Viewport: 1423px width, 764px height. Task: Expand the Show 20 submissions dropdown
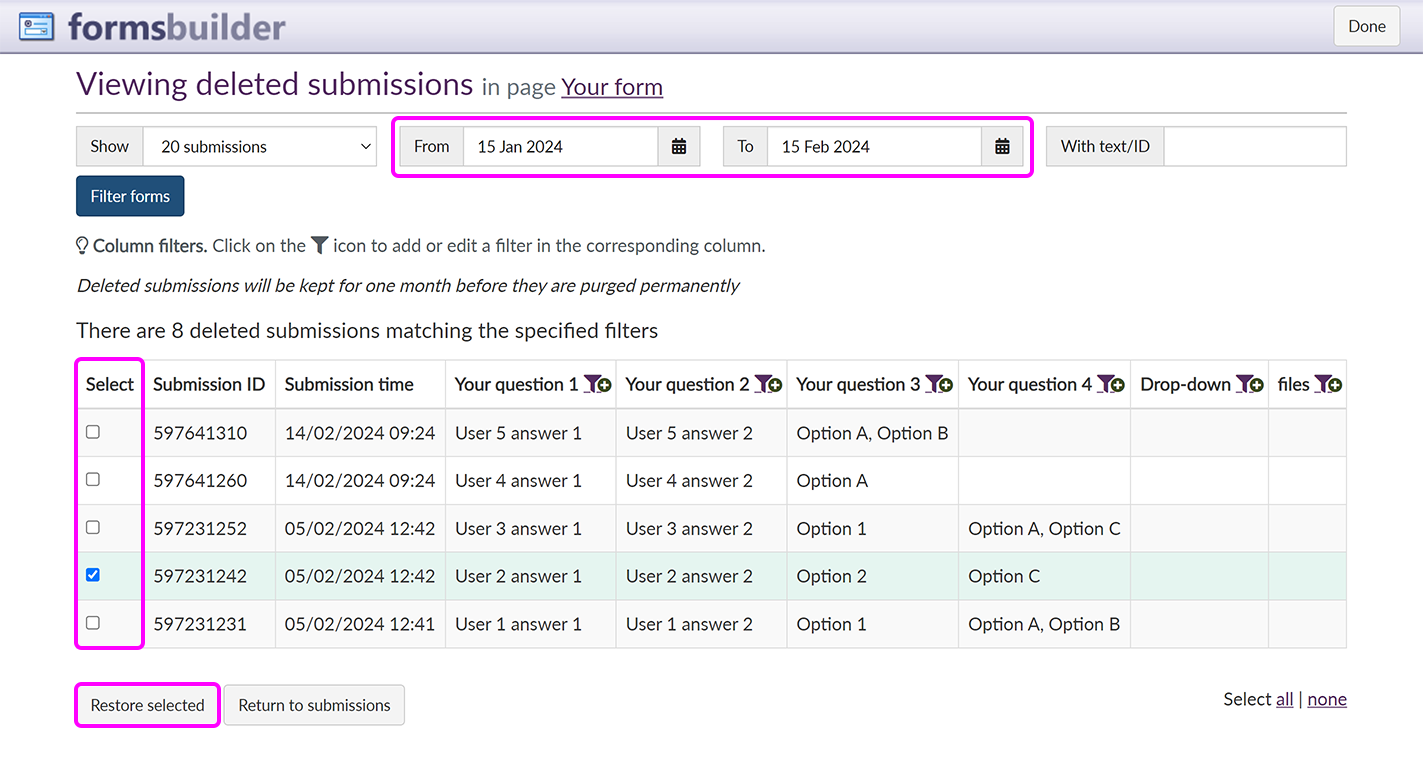click(x=260, y=147)
